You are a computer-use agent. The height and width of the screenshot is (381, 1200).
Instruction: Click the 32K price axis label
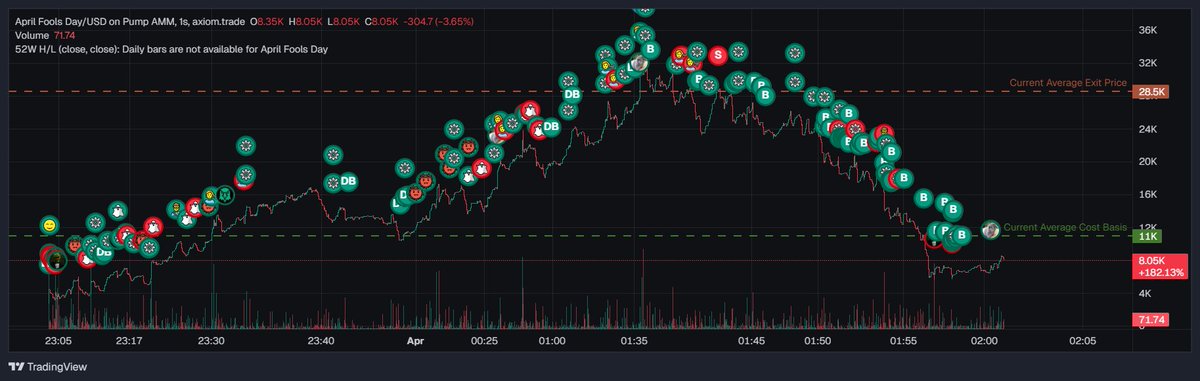1147,63
